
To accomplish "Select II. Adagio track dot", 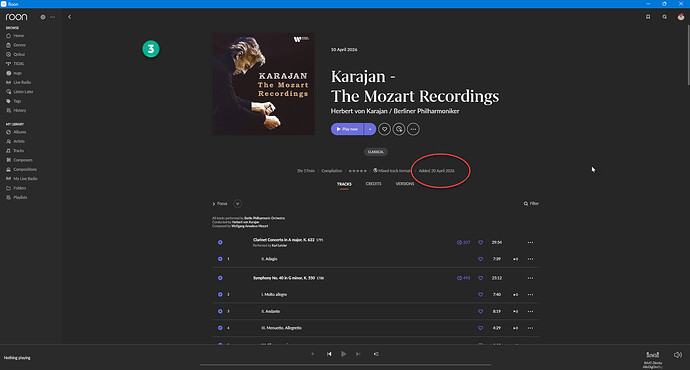I will 220,259.
